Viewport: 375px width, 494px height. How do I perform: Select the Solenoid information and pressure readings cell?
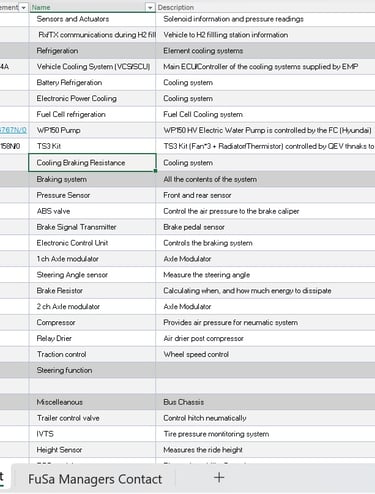[x=265, y=19]
